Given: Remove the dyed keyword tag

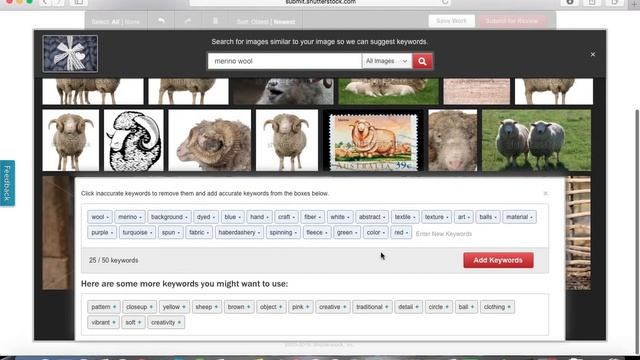Looking at the screenshot, I should click(206, 217).
